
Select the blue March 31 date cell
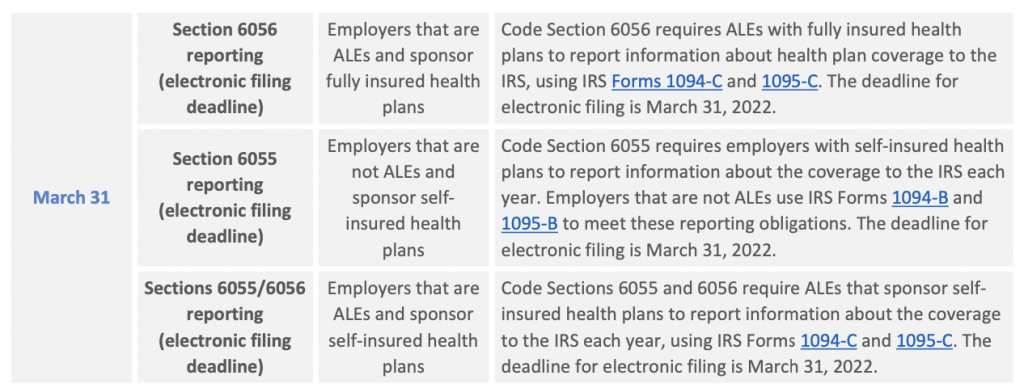coord(72,198)
